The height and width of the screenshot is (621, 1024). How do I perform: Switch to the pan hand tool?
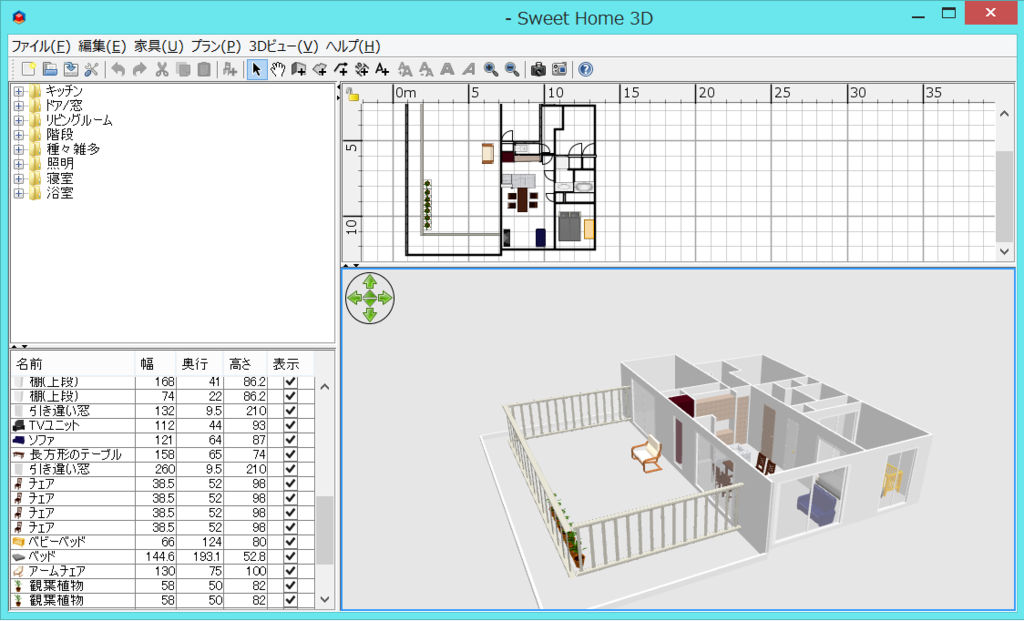click(278, 69)
